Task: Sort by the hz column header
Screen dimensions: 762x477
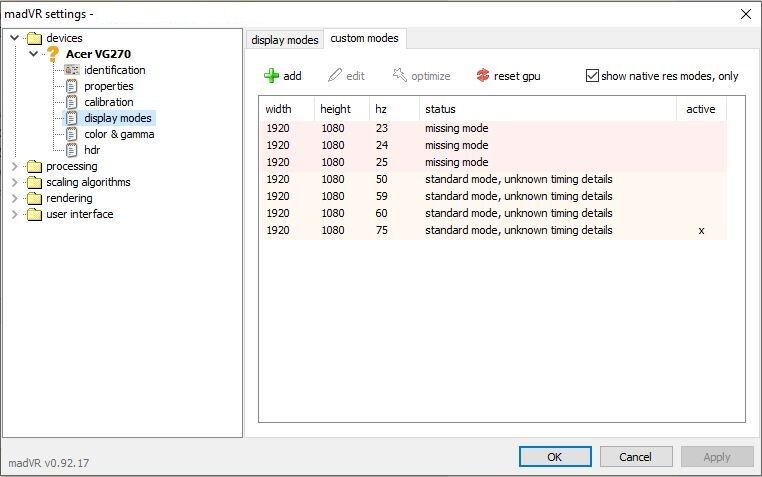Action: point(394,109)
